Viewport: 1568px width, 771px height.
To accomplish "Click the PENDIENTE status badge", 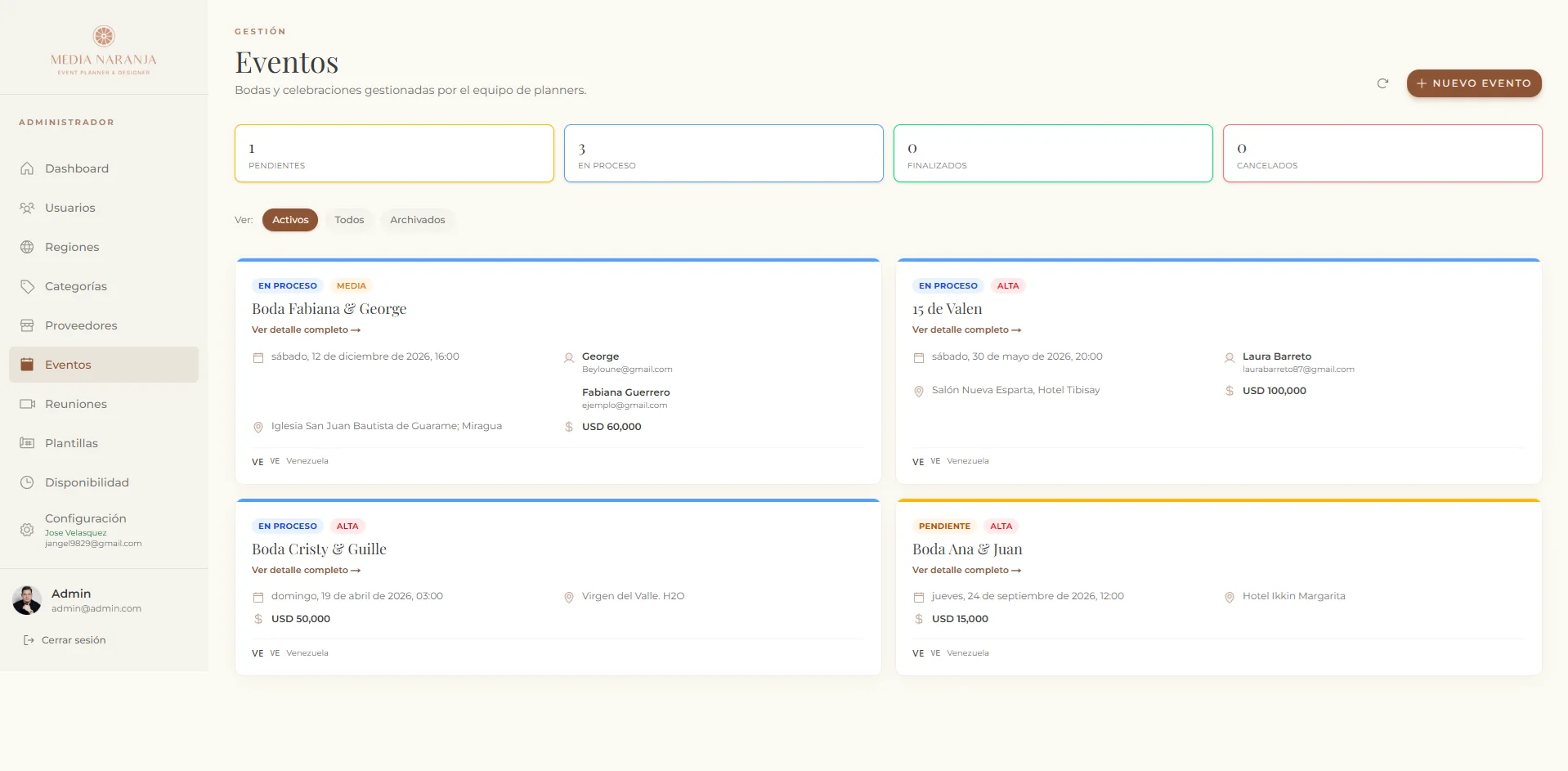I will click(944, 526).
